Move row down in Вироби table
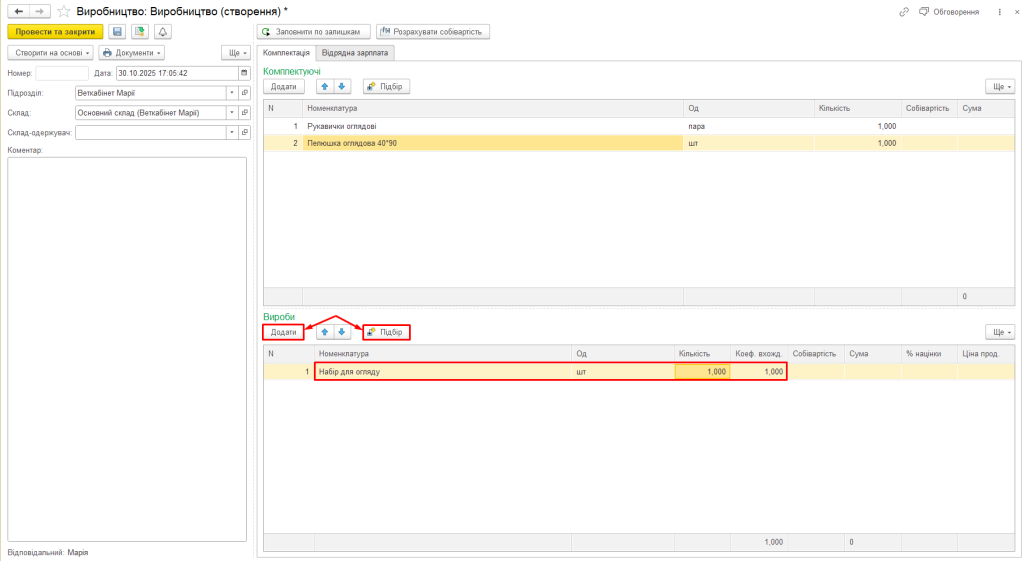Viewport: 1024px width, 561px height. pos(341,332)
